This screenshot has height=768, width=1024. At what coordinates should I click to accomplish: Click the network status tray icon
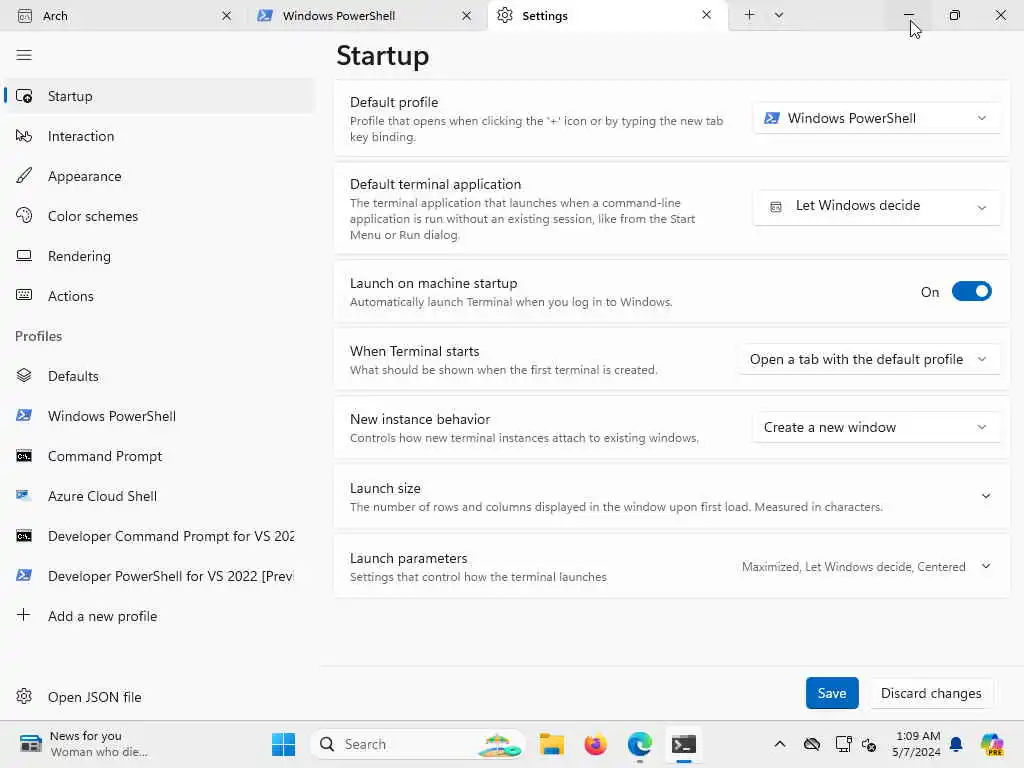pyautogui.click(x=843, y=744)
